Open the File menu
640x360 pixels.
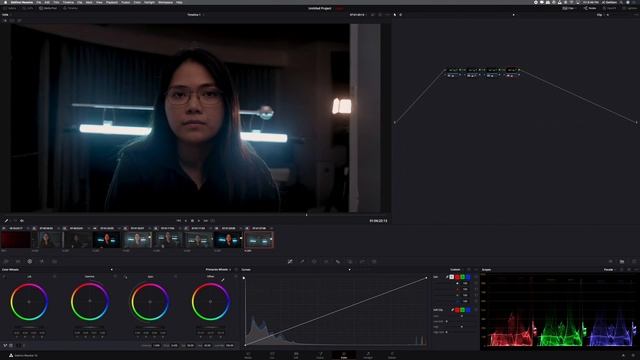(x=38, y=2)
